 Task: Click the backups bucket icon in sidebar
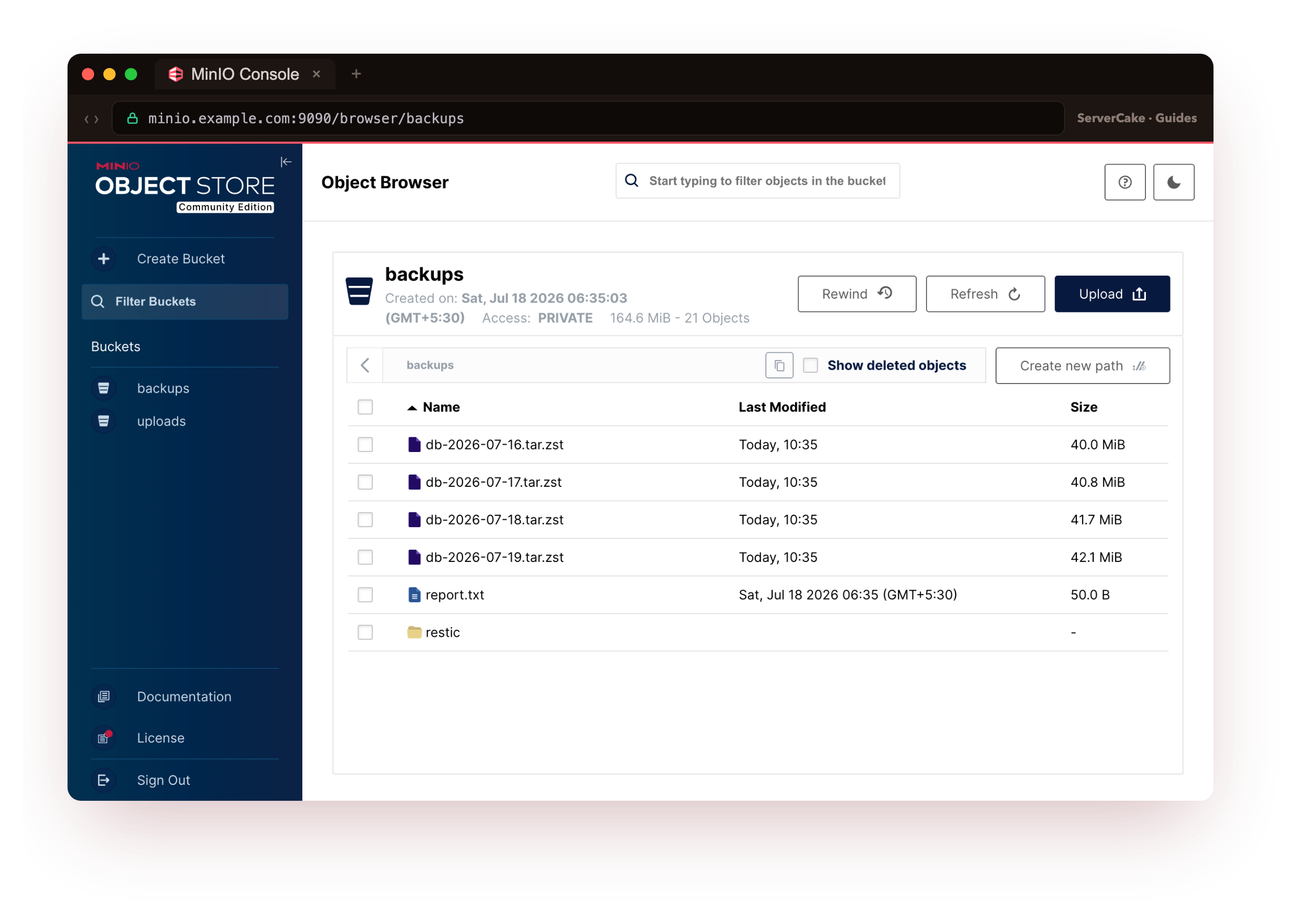(x=104, y=389)
